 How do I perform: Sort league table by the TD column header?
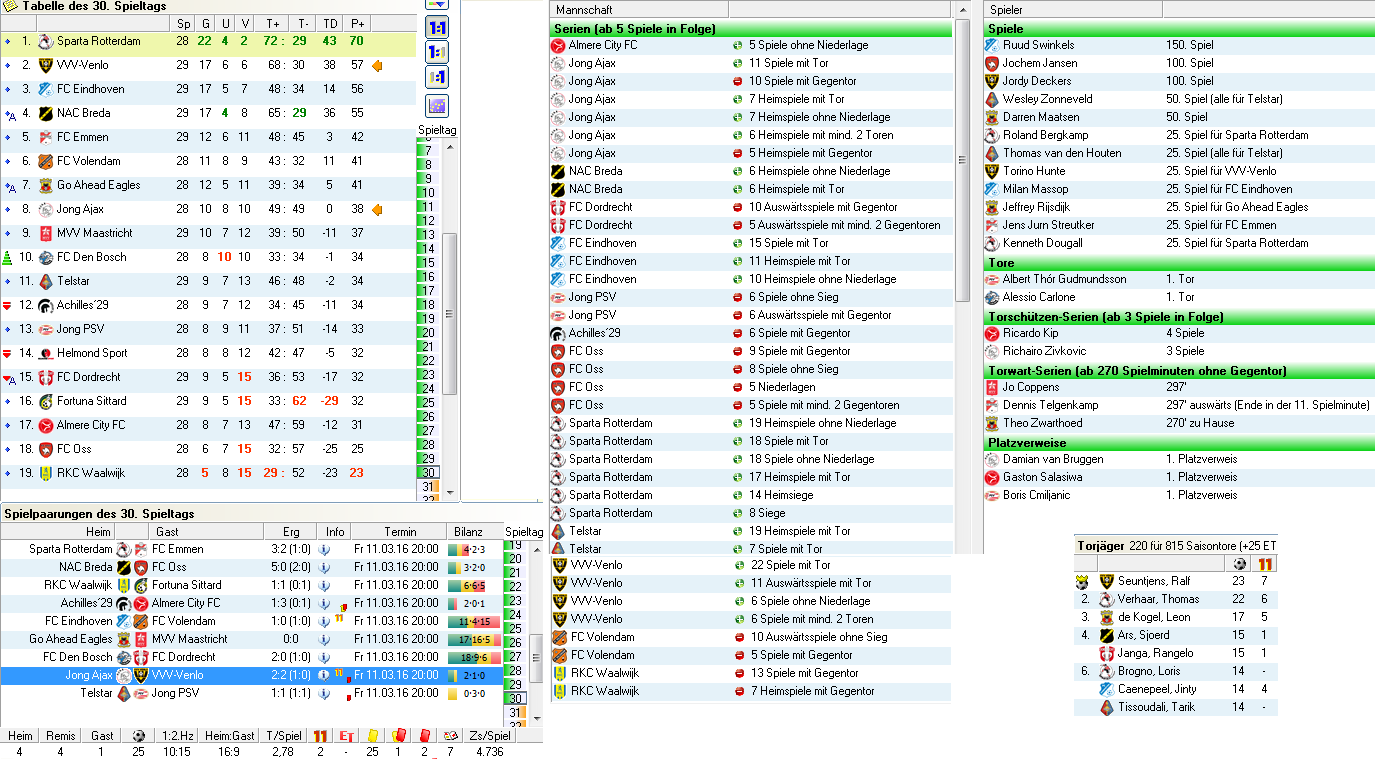point(330,23)
